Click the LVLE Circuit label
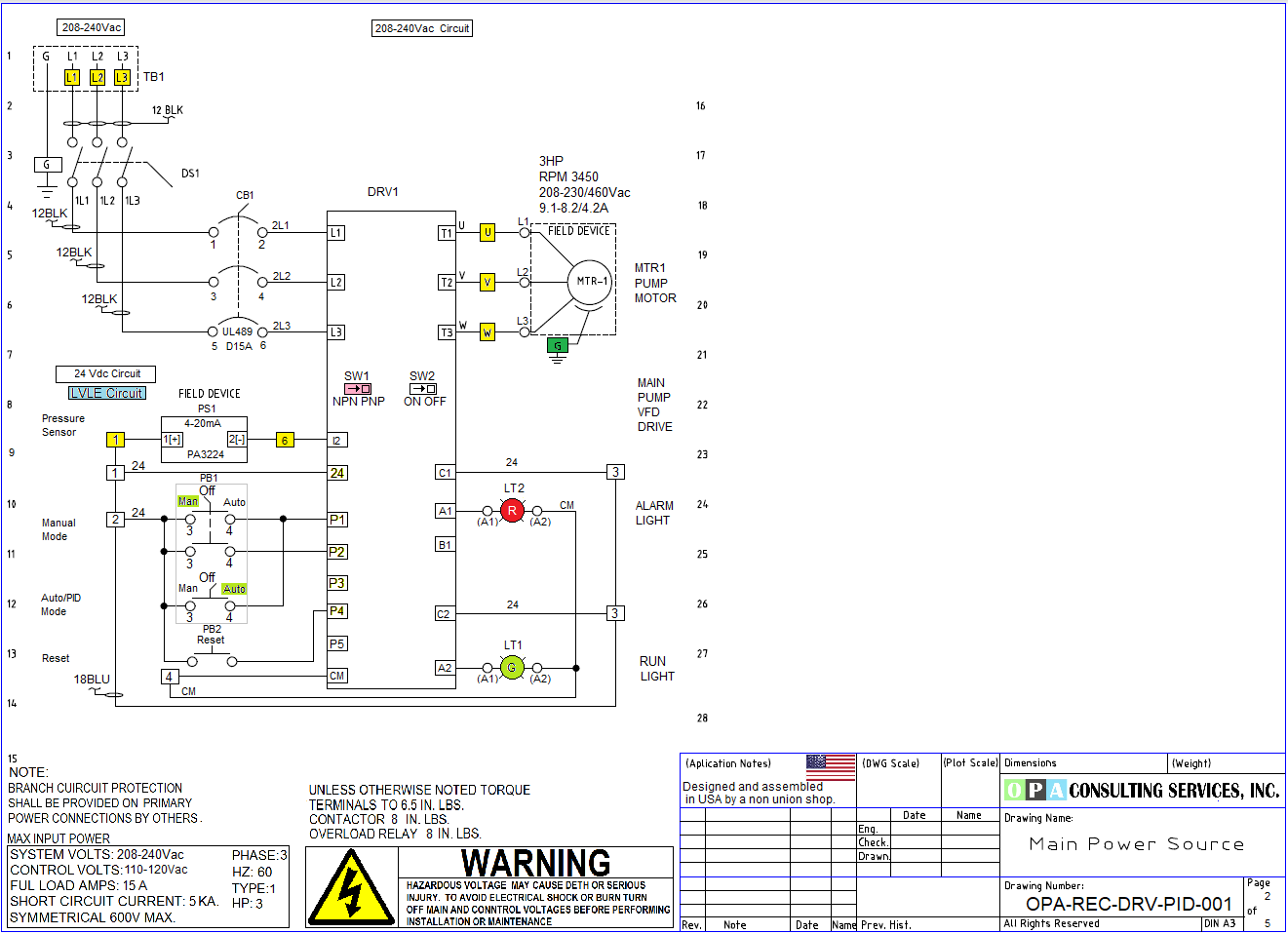Image resolution: width=1288 pixels, height=934 pixels. pyautogui.click(x=107, y=393)
